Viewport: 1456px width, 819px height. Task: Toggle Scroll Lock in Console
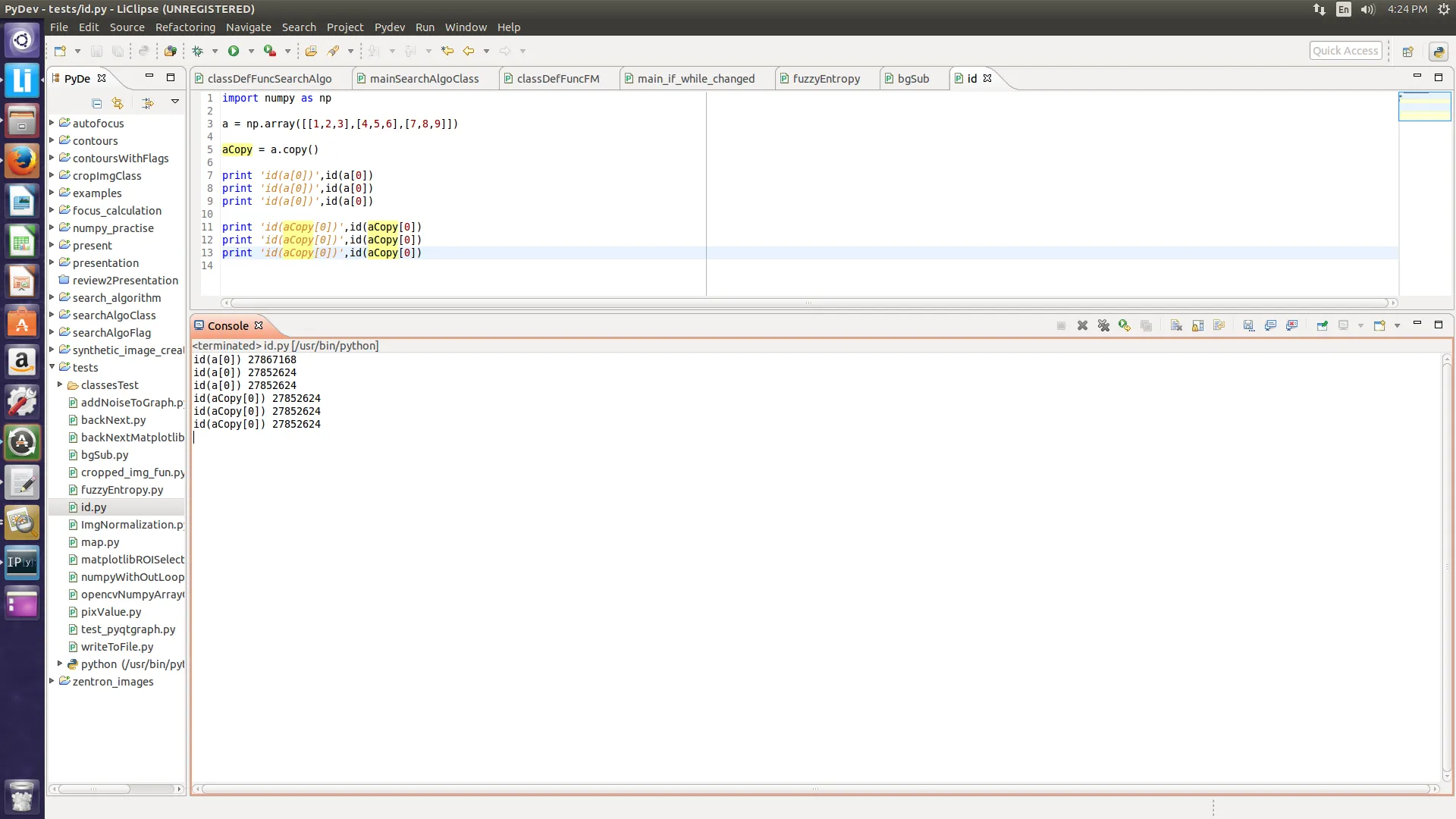[1197, 325]
